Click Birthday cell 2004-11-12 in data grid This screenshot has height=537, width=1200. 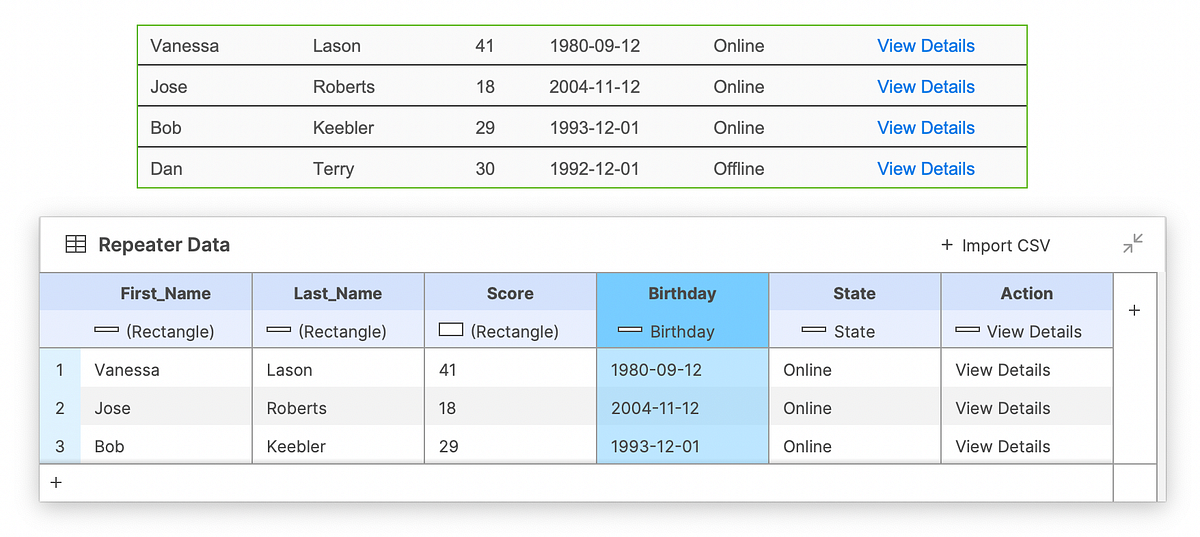point(682,408)
